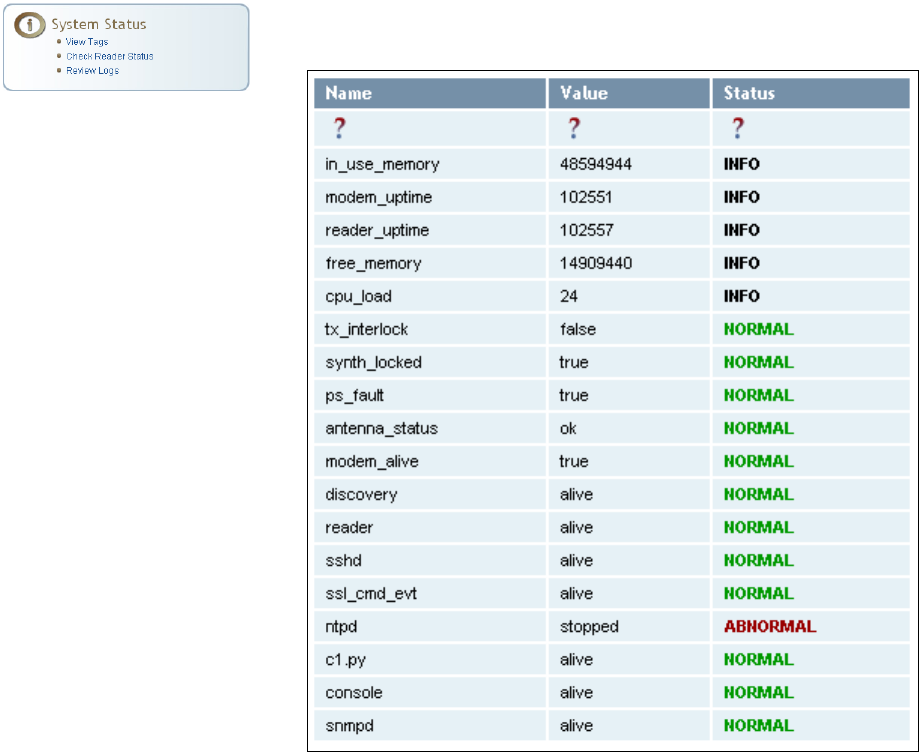The width and height of the screenshot is (919, 752).
Task: Click the INFO status for reader_uptime
Action: (x=741, y=230)
